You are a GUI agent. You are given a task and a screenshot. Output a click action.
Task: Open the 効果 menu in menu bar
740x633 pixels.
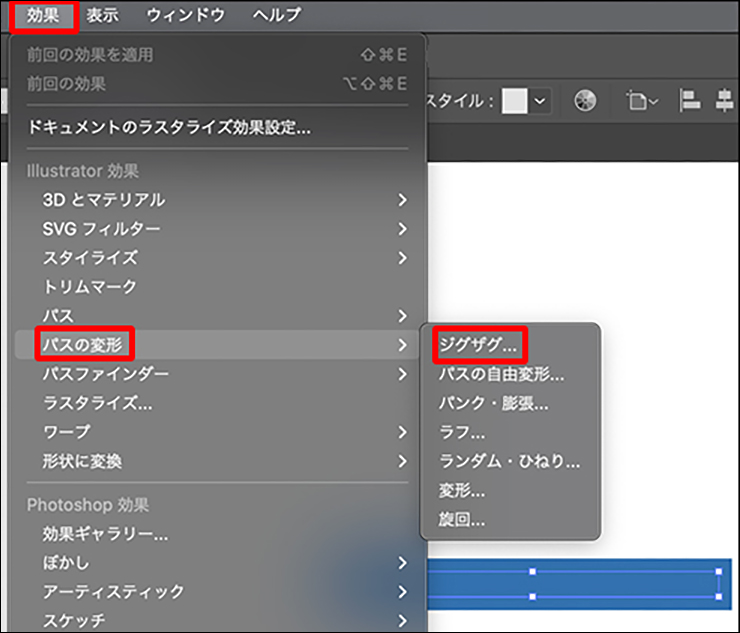(x=44, y=15)
